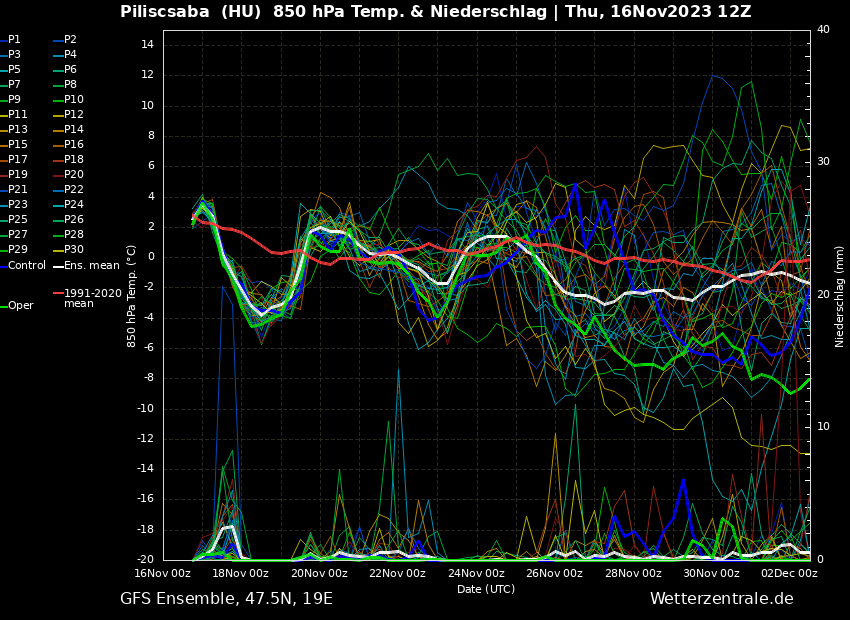Select the Control run legend entry
Image resolution: width=850 pixels, height=620 pixels.
(27, 266)
